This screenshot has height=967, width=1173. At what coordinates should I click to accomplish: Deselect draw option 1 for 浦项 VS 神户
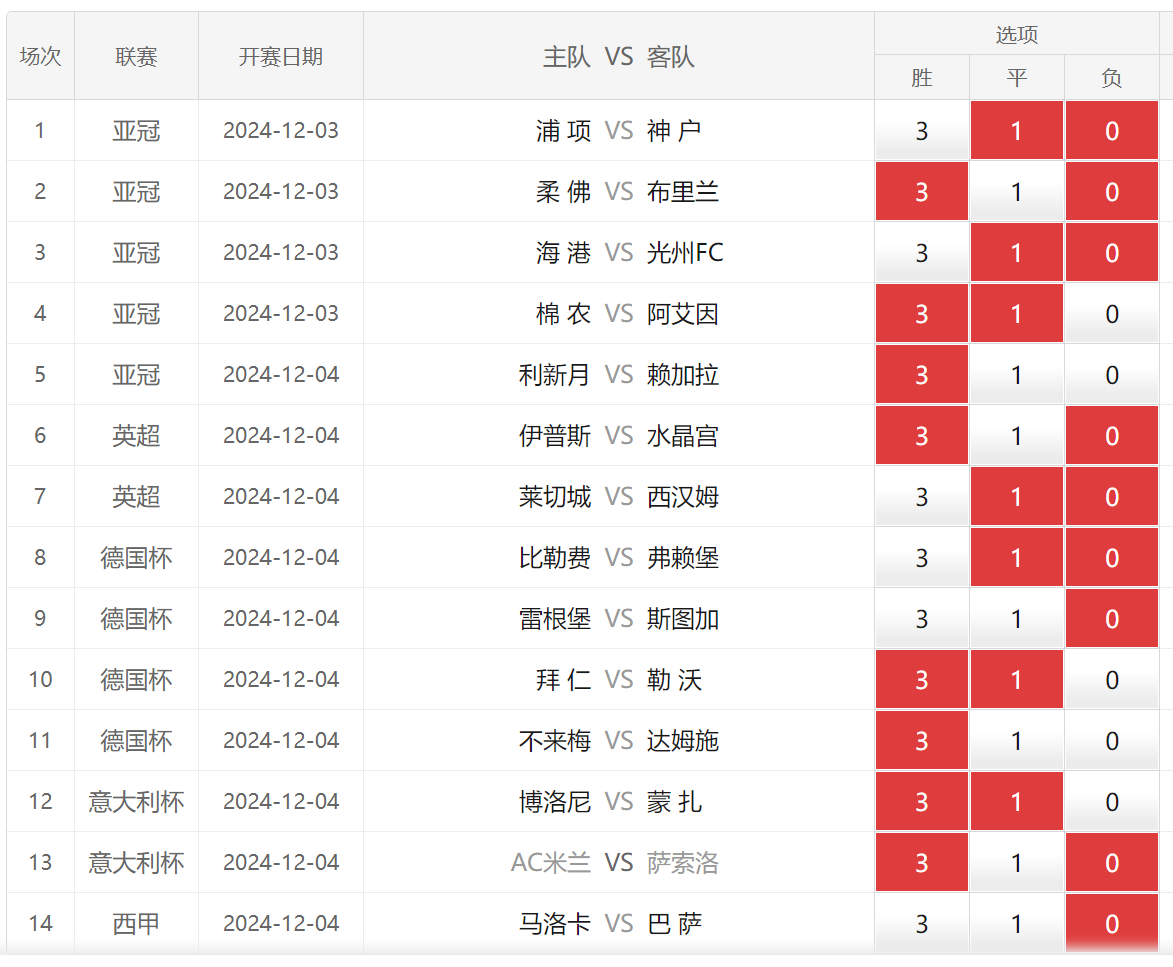tap(1017, 131)
